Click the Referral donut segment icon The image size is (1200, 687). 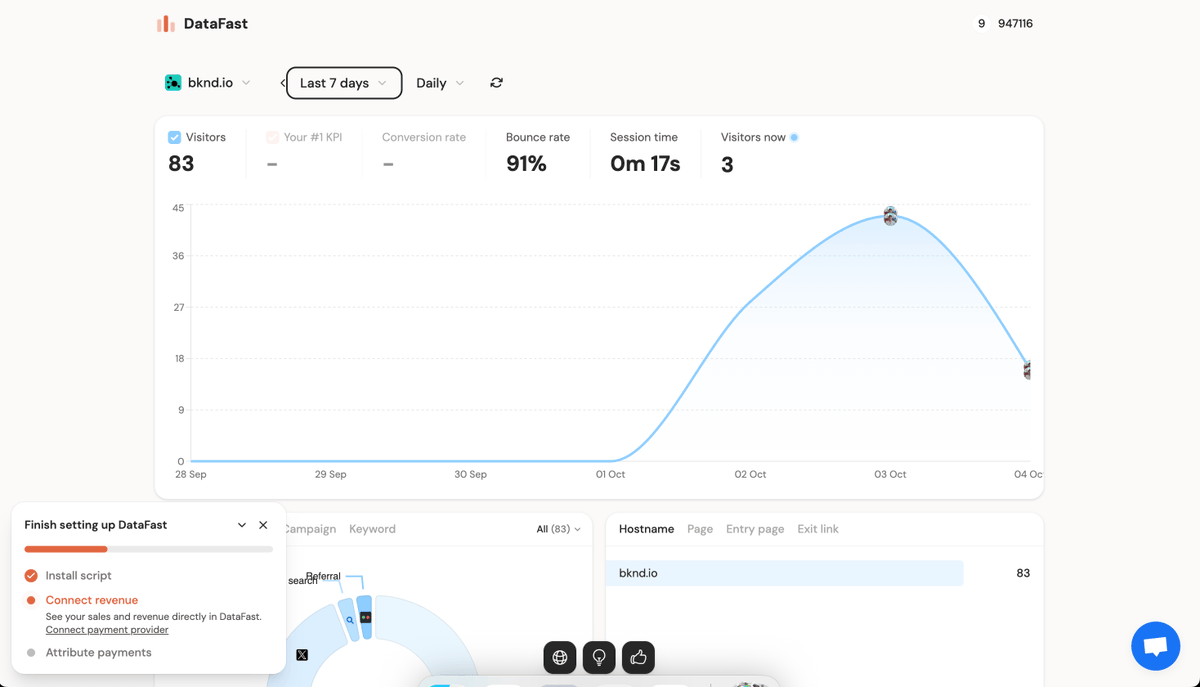pyautogui.click(x=365, y=618)
